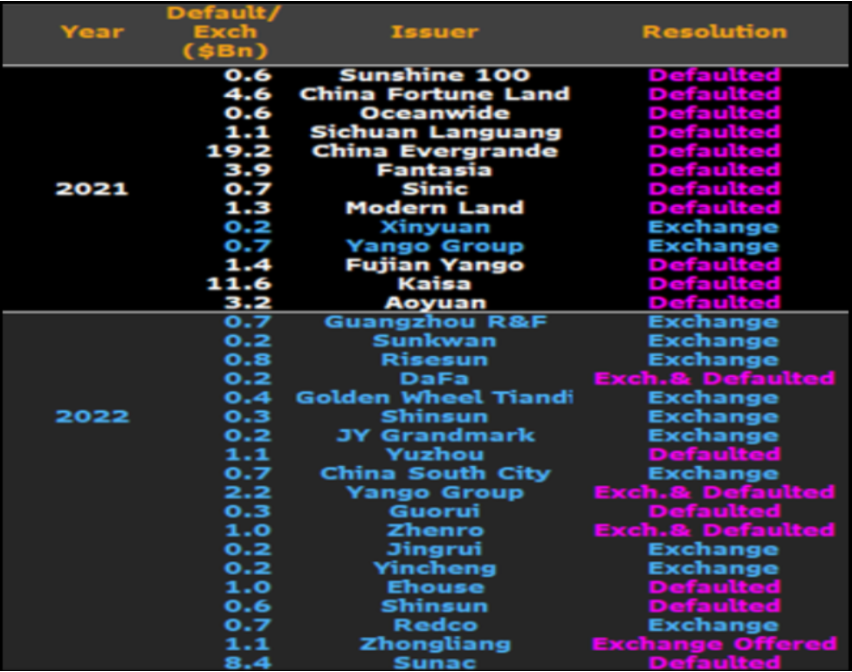Select issuer 'Aoyuan'

point(434,303)
